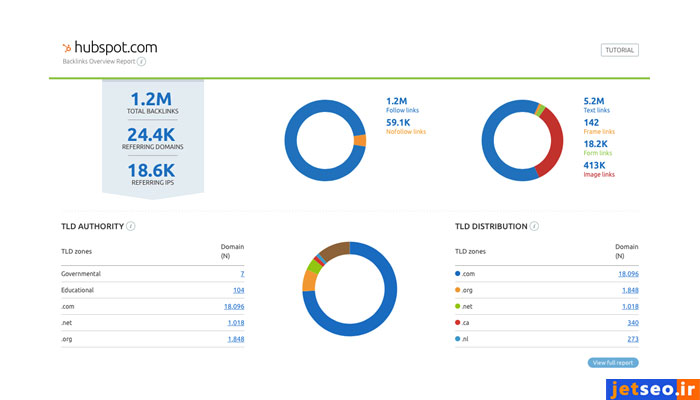Open the TLD Distribution info icon

(x=535, y=226)
